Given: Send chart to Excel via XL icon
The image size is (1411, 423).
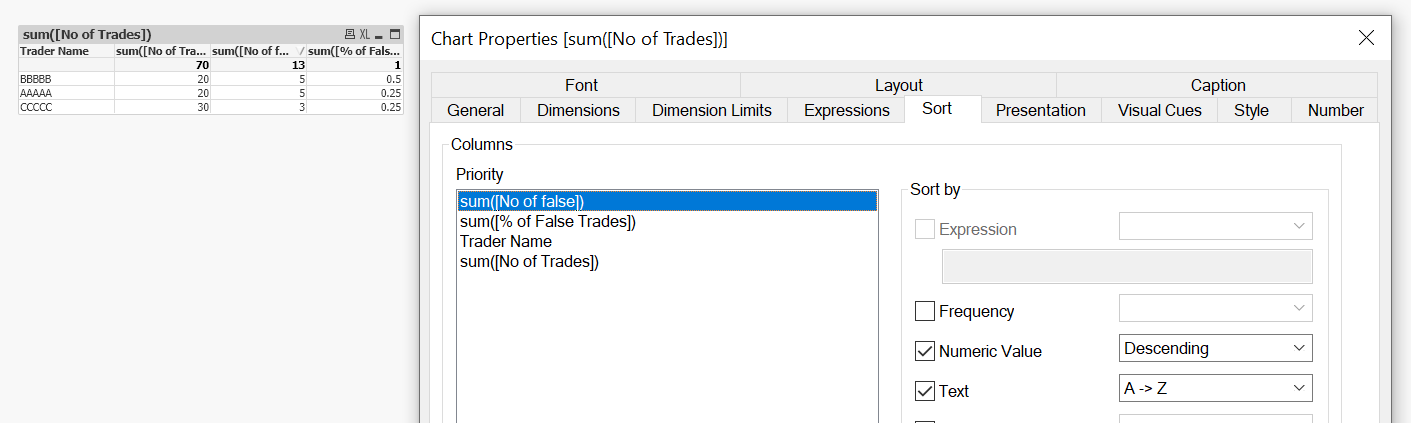Looking at the screenshot, I should click(365, 34).
